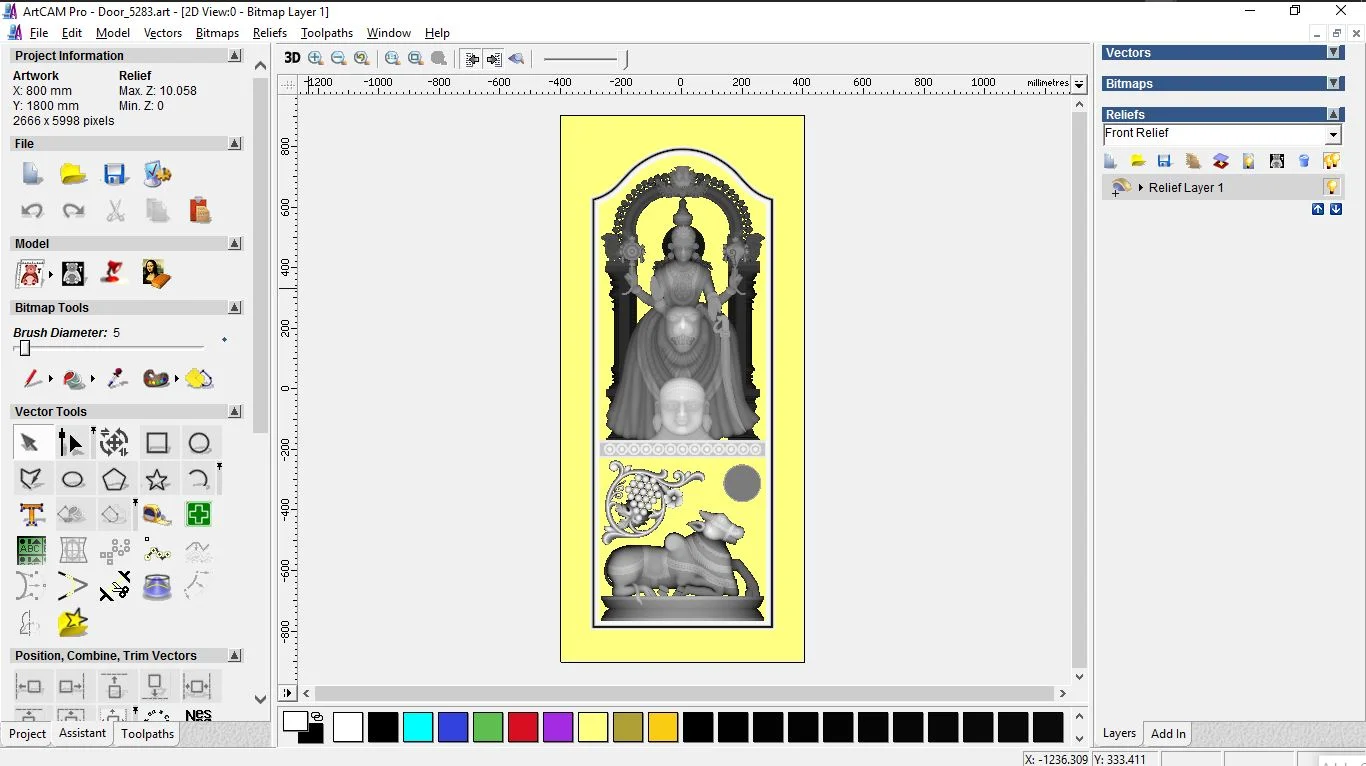Screen dimensions: 1366x766
Task: Switch to the Add In tab
Action: coord(1168,734)
